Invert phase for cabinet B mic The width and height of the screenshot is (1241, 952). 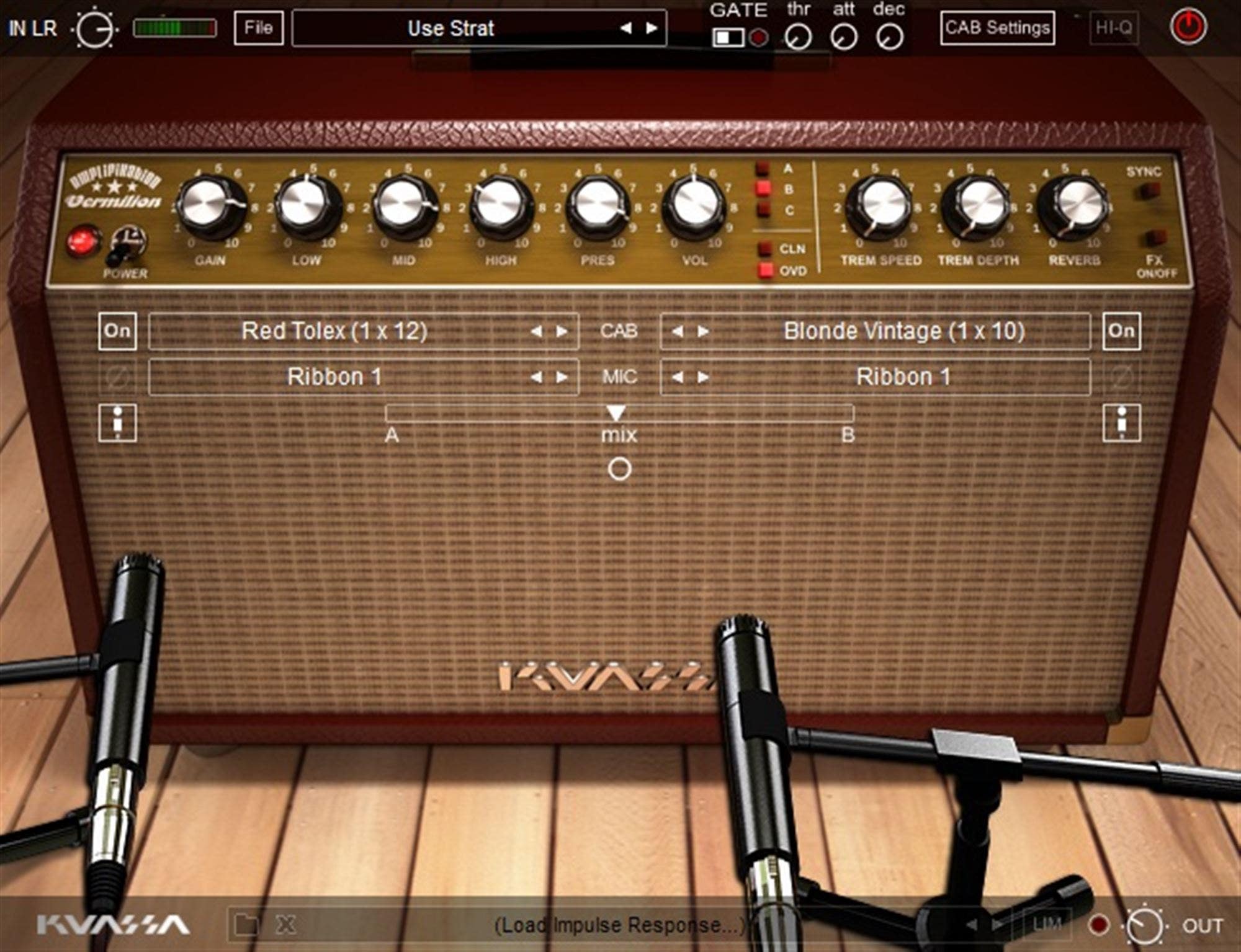click(x=1121, y=377)
